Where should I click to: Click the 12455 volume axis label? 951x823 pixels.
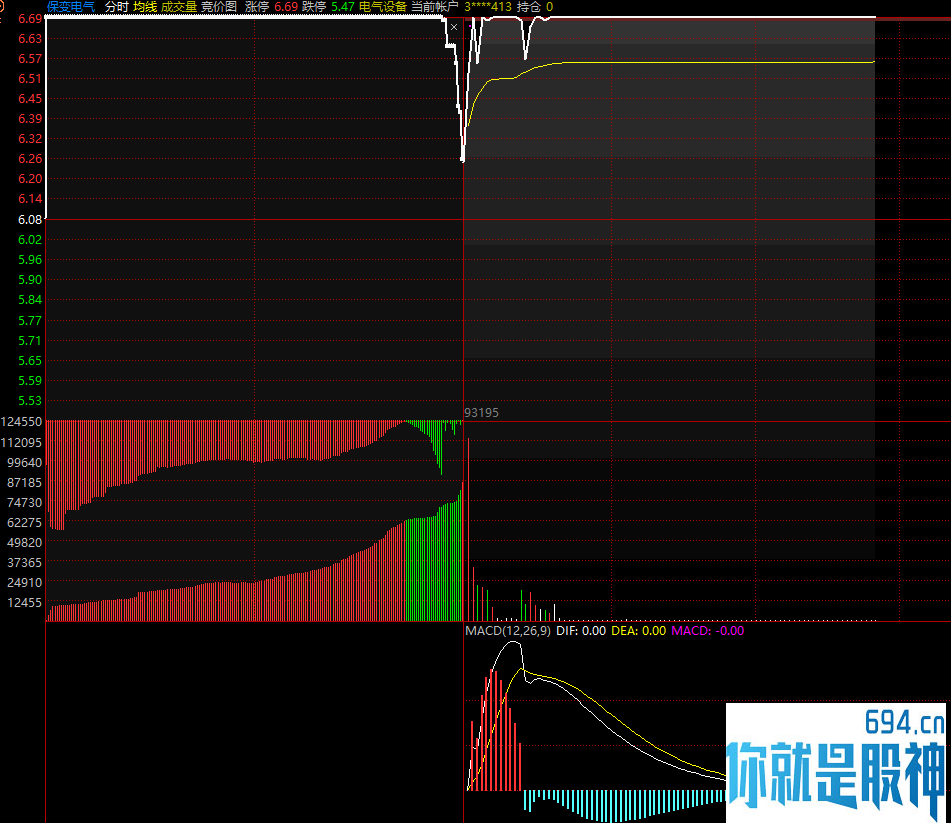pyautogui.click(x=25, y=603)
